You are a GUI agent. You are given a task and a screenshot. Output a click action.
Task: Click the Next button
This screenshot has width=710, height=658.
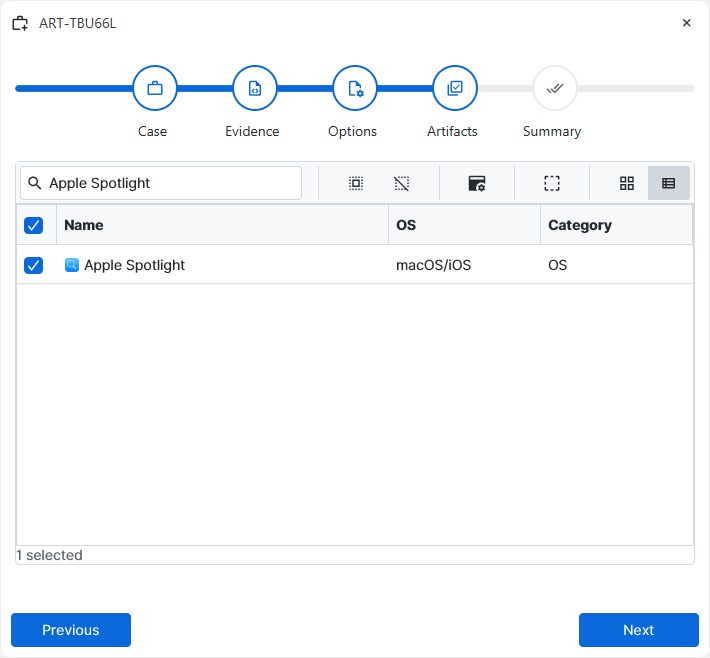638,630
